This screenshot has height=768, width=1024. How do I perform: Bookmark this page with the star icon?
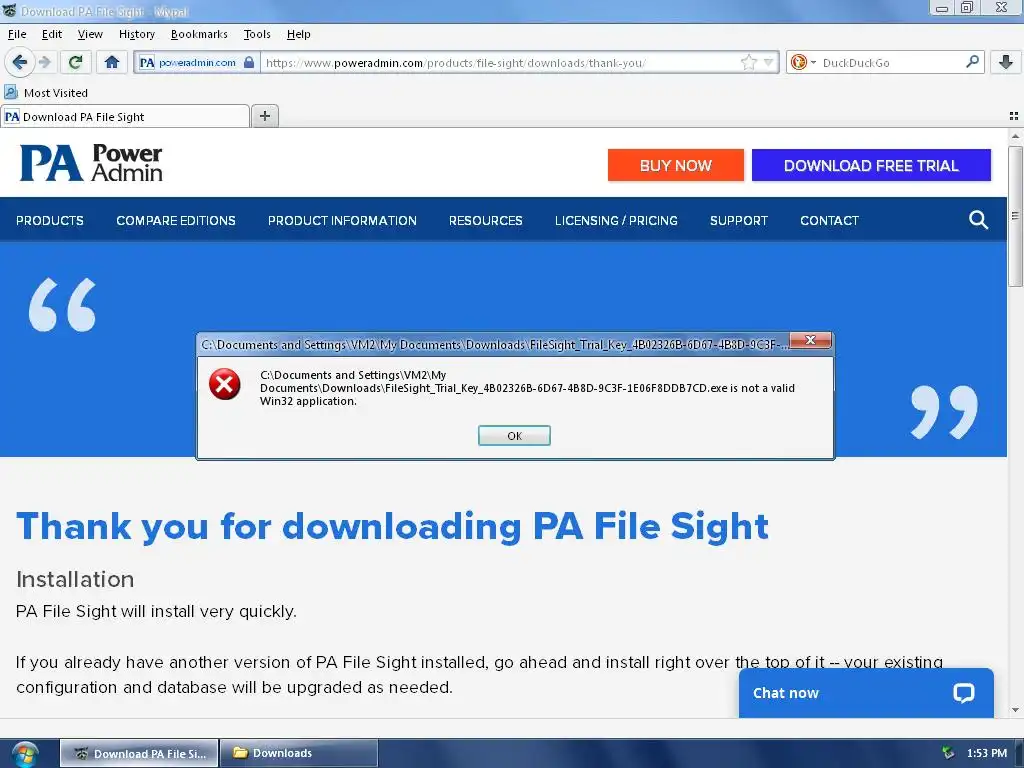[x=748, y=62]
